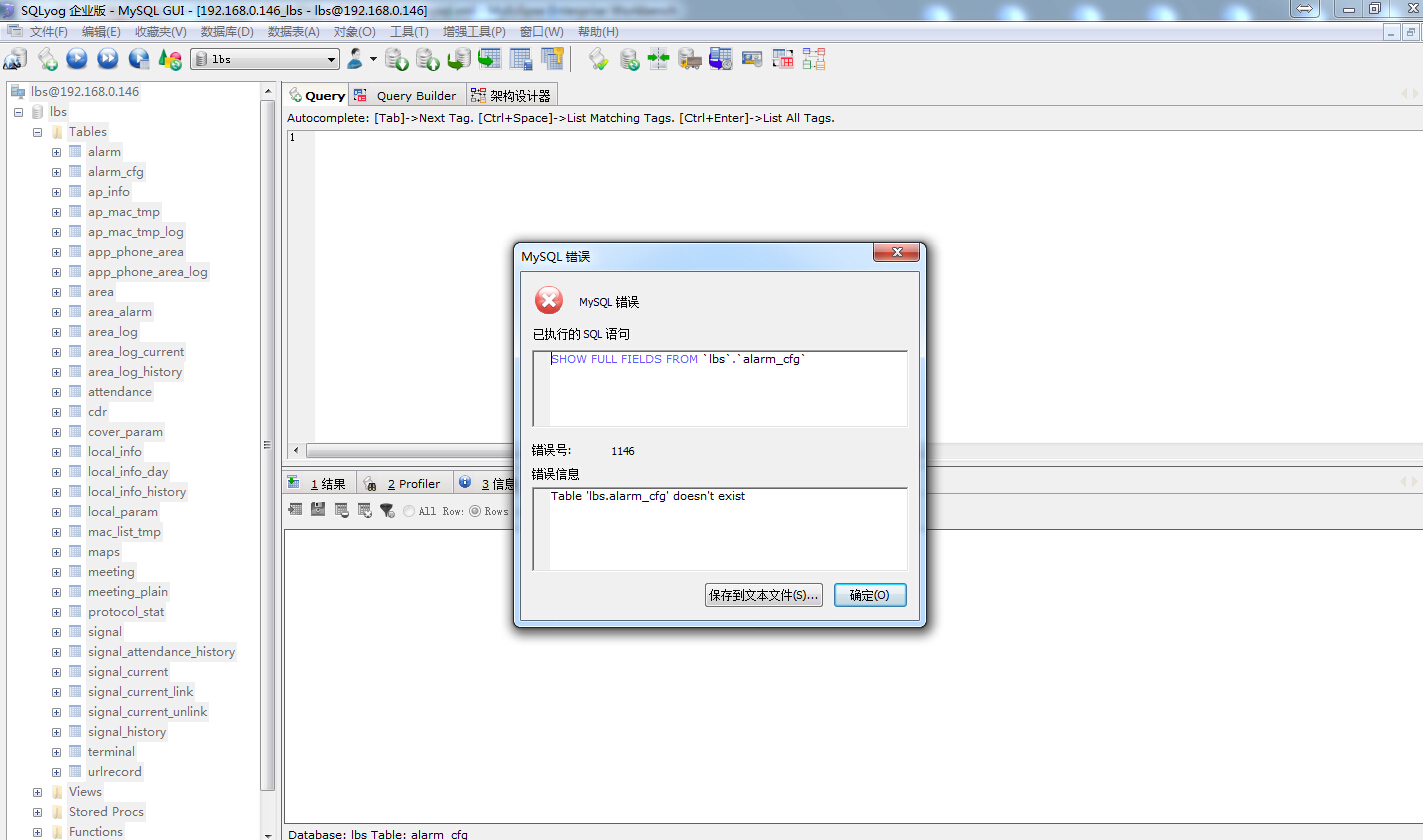
Task: Click the table grid toolbar icon
Action: (521, 59)
